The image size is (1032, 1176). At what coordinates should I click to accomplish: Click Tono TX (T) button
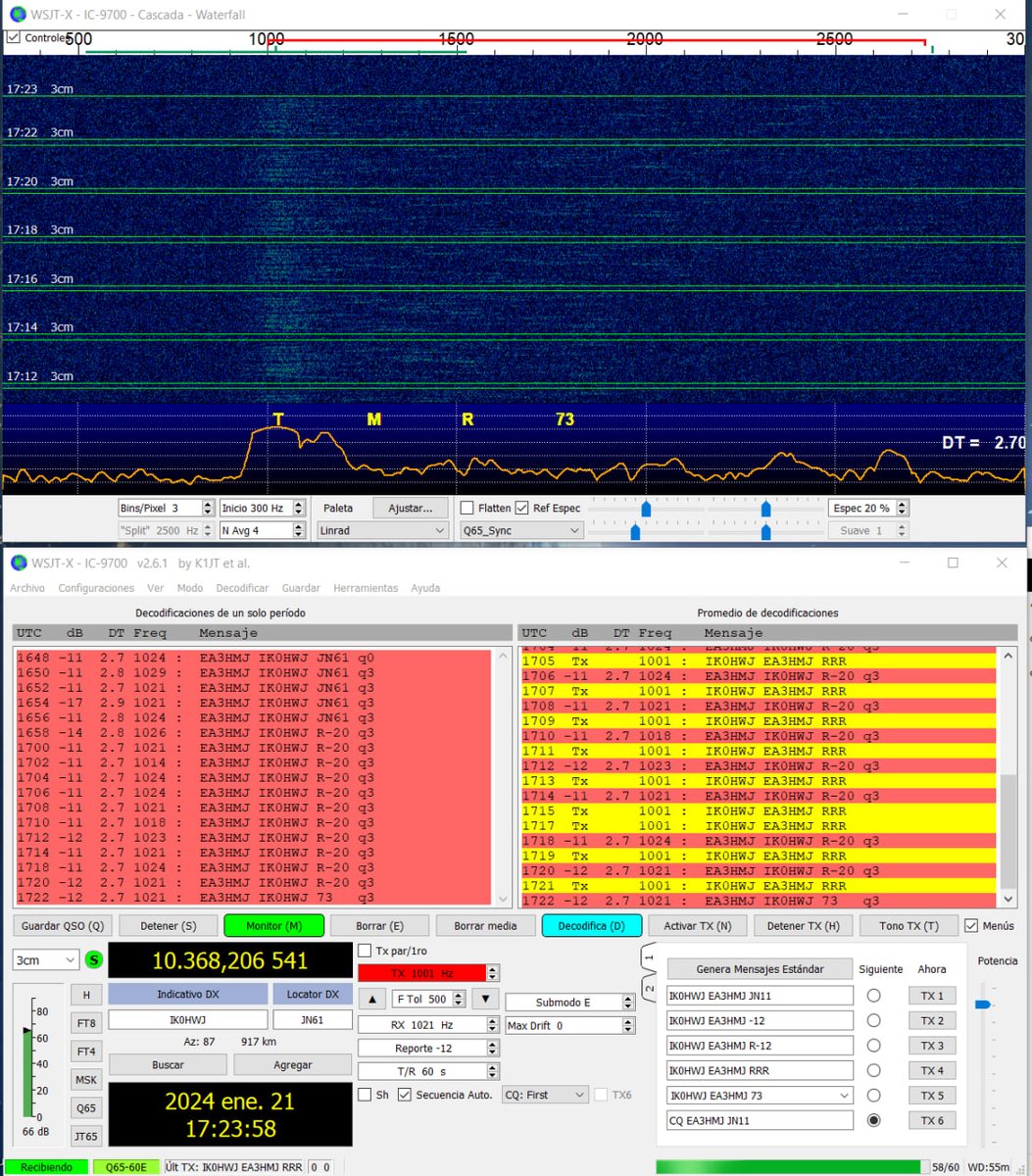click(909, 925)
